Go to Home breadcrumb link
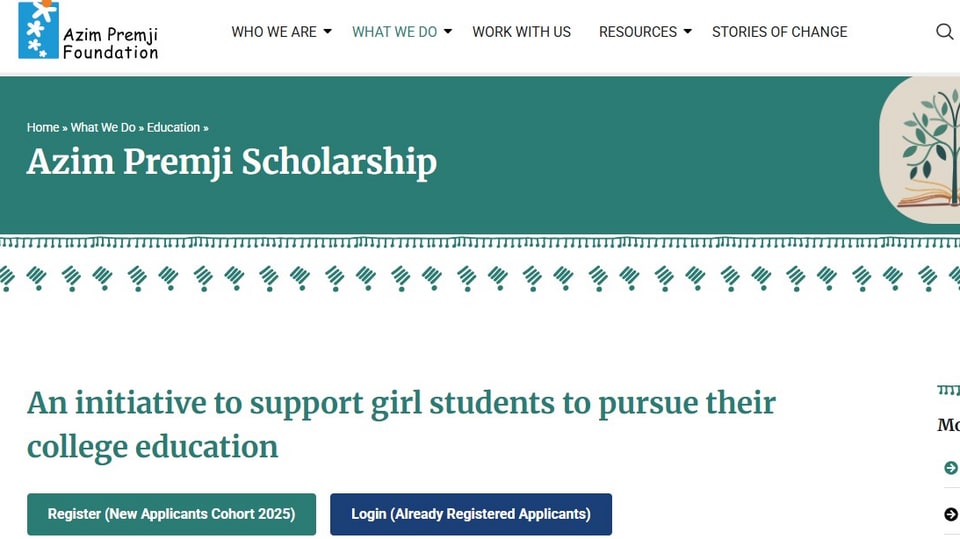960x539 pixels. click(x=43, y=127)
